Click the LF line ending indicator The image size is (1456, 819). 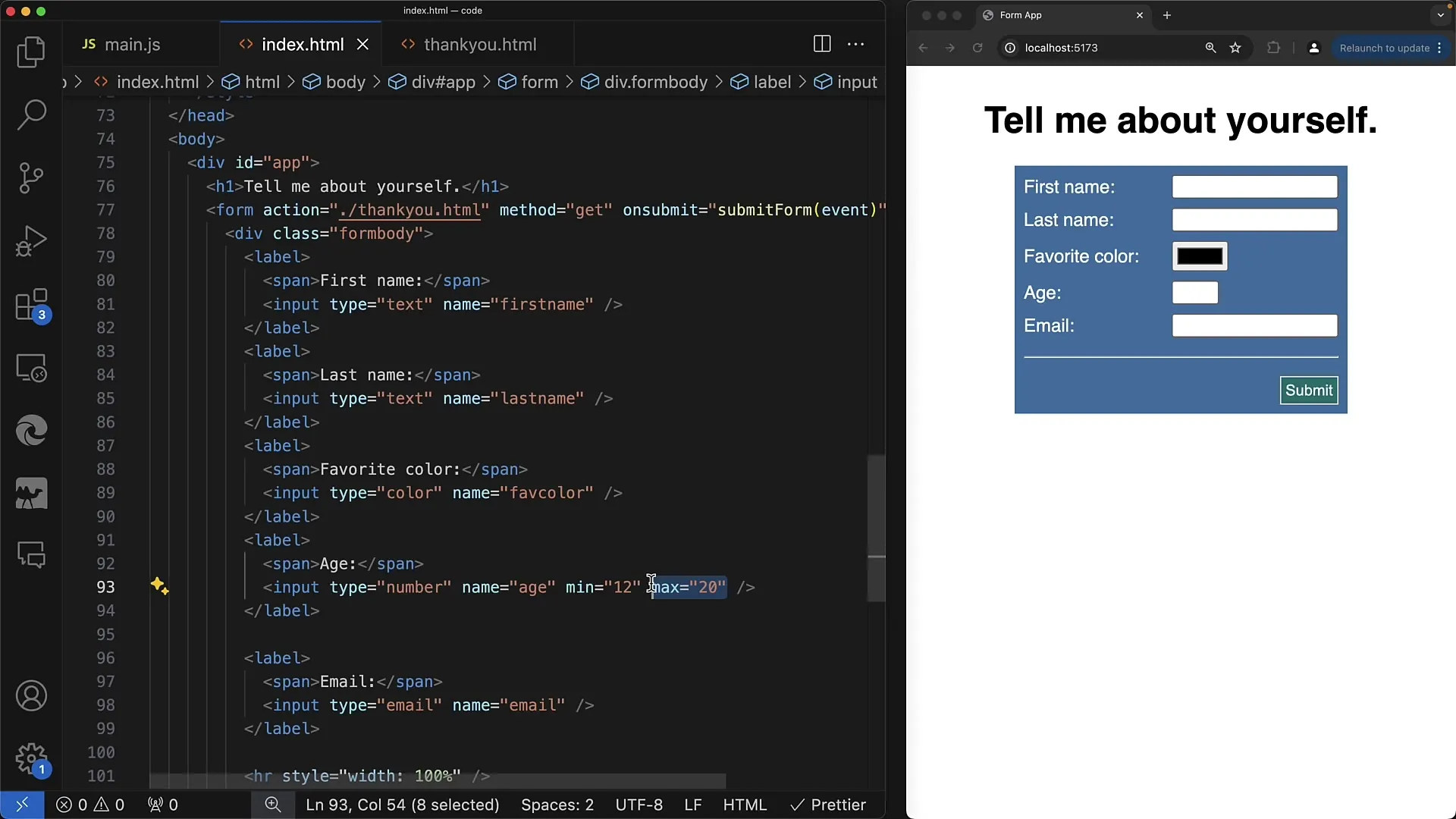pyautogui.click(x=693, y=804)
